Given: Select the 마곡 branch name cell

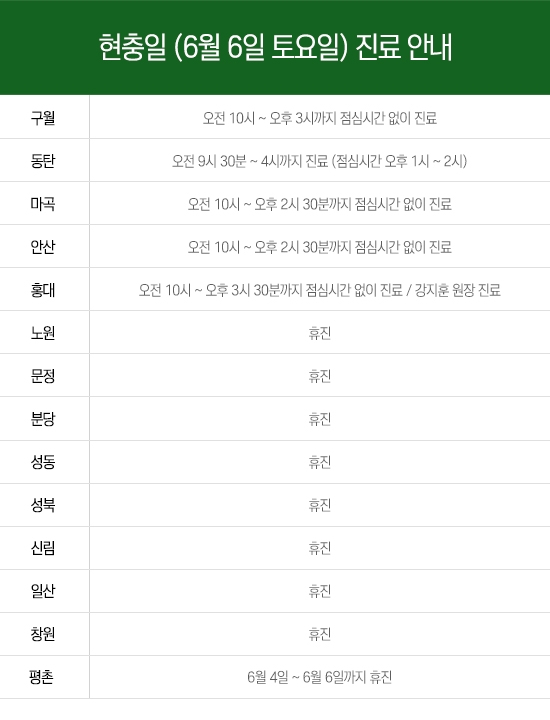Looking at the screenshot, I should click(43, 204).
